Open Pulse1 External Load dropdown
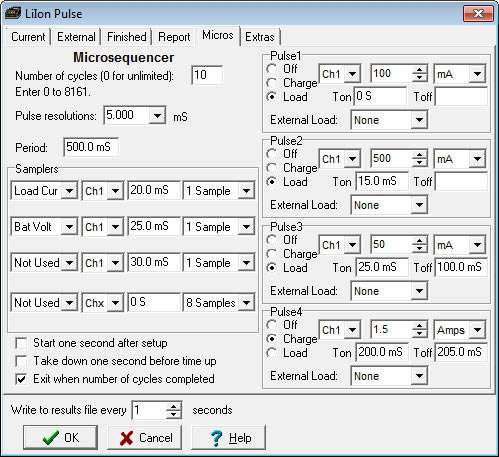This screenshot has height=457, width=499. click(x=419, y=120)
